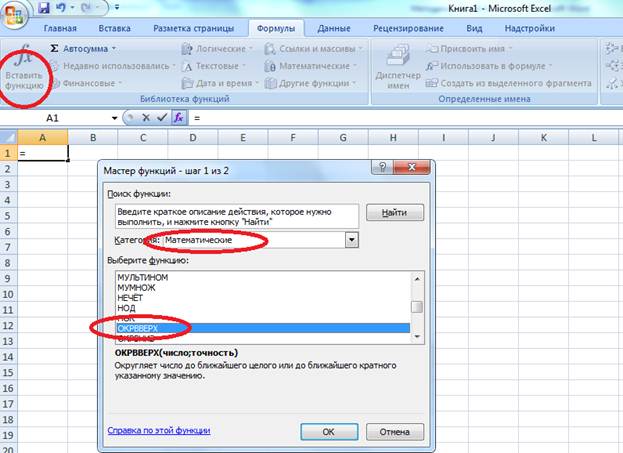Open Дата и время functions menu
This screenshot has height=453, width=623.
pos(220,83)
